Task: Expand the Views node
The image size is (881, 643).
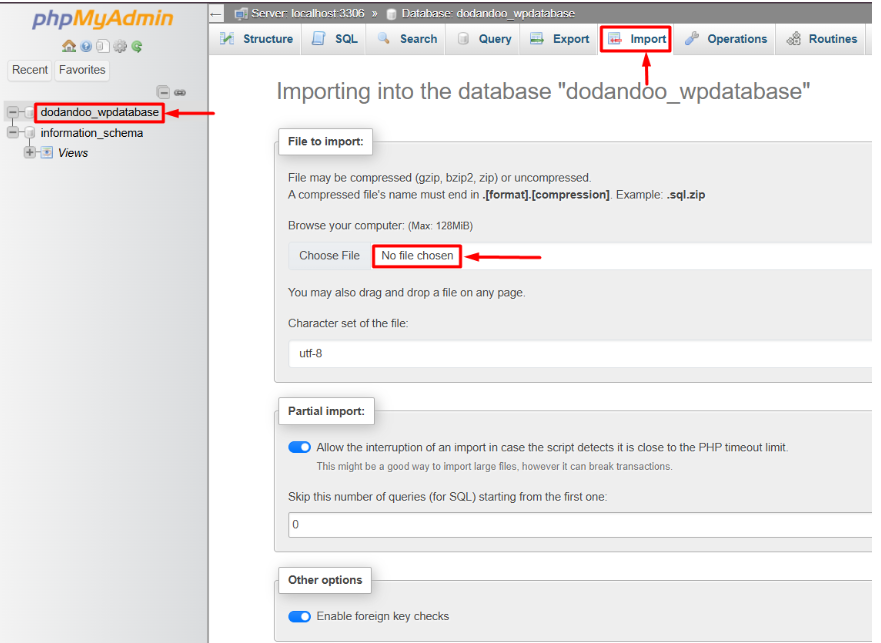Action: [x=30, y=153]
